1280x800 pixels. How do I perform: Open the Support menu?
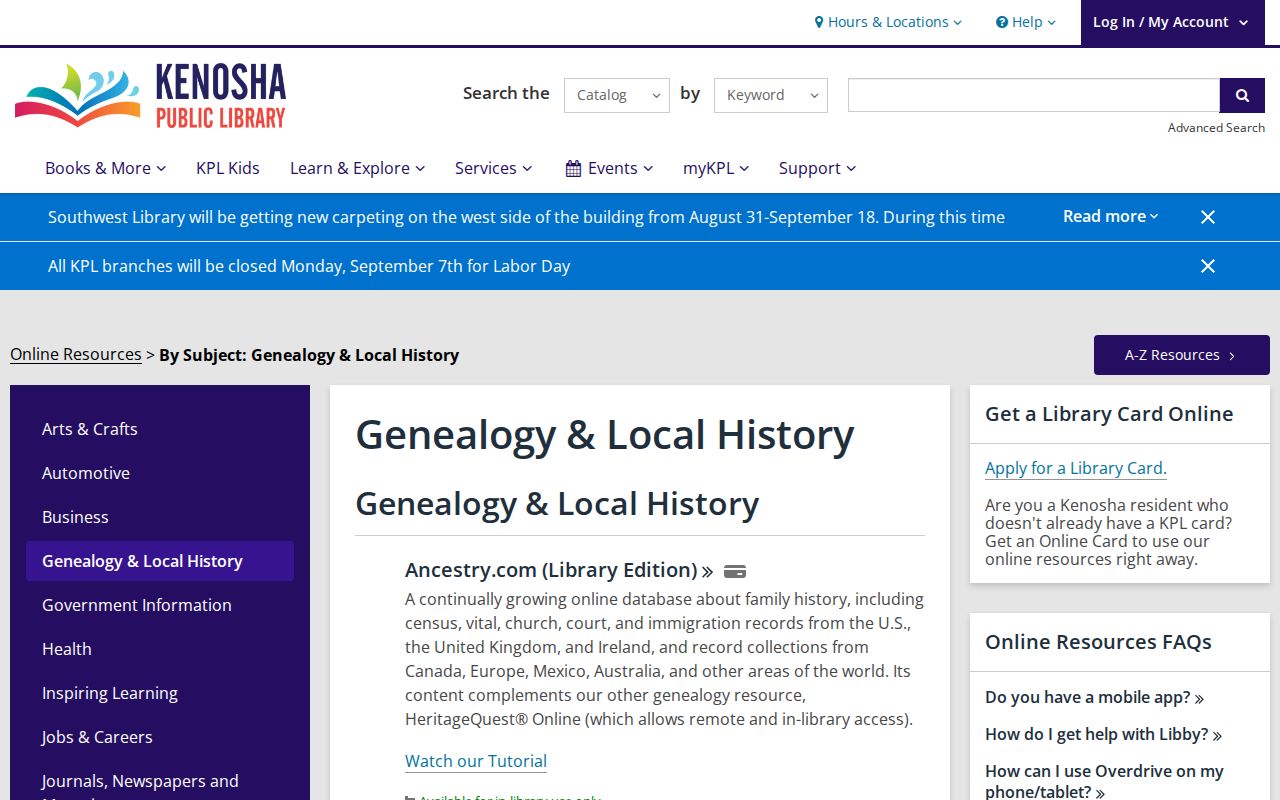tap(817, 168)
